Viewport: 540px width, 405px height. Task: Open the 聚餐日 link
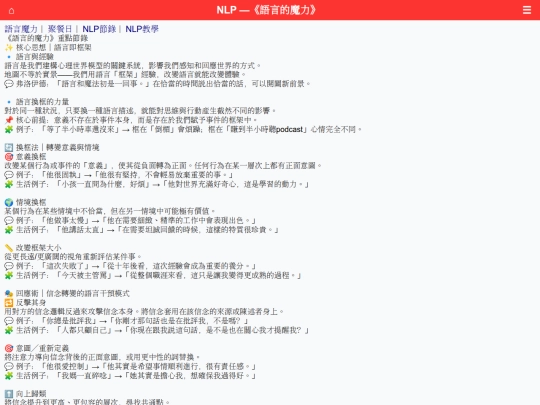pyautogui.click(x=60, y=29)
